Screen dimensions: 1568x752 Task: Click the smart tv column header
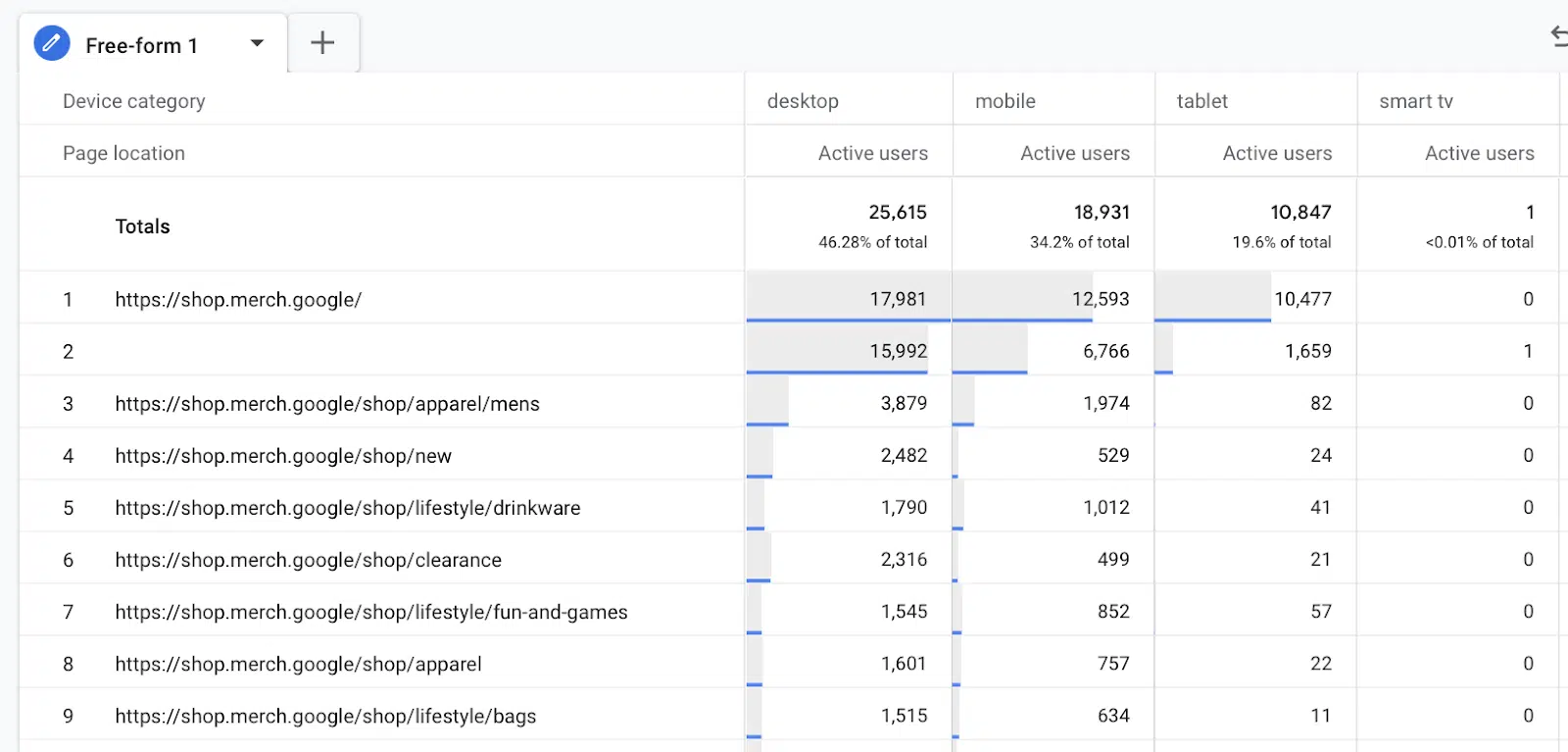1416,101
